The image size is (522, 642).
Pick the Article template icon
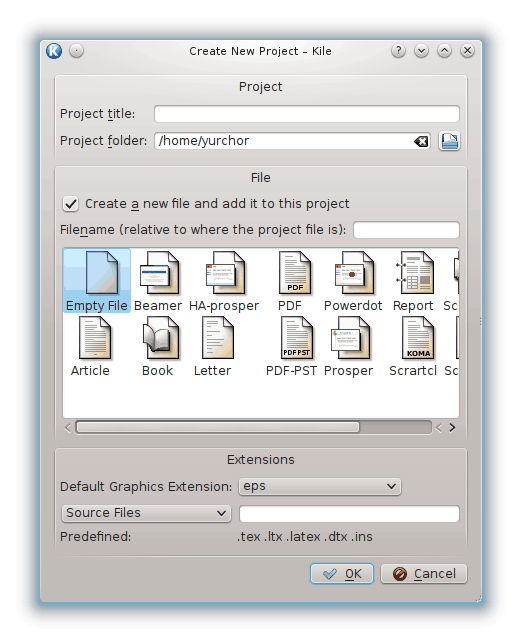(x=90, y=346)
